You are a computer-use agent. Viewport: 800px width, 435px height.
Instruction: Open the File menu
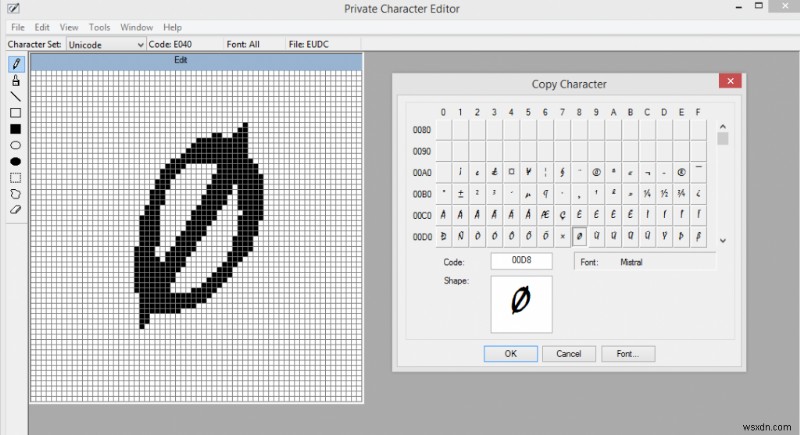[x=18, y=28]
